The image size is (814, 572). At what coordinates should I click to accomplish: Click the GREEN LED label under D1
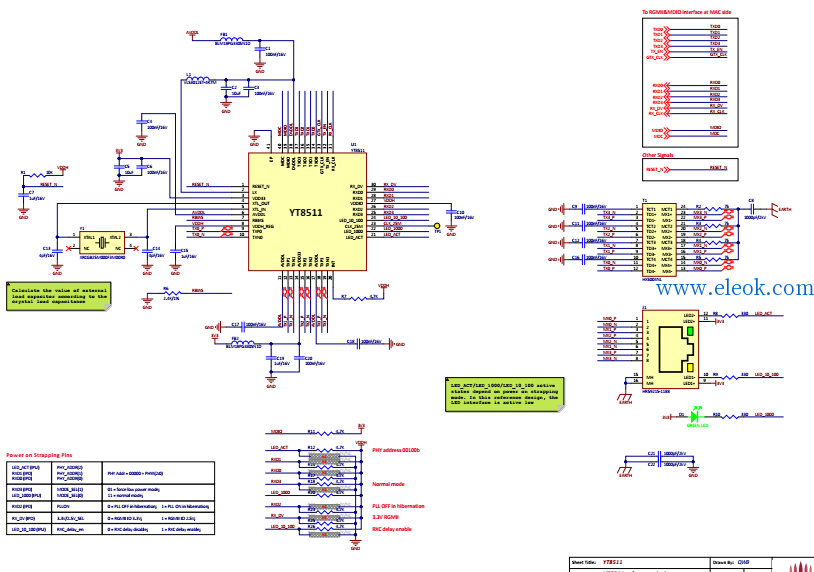697,426
